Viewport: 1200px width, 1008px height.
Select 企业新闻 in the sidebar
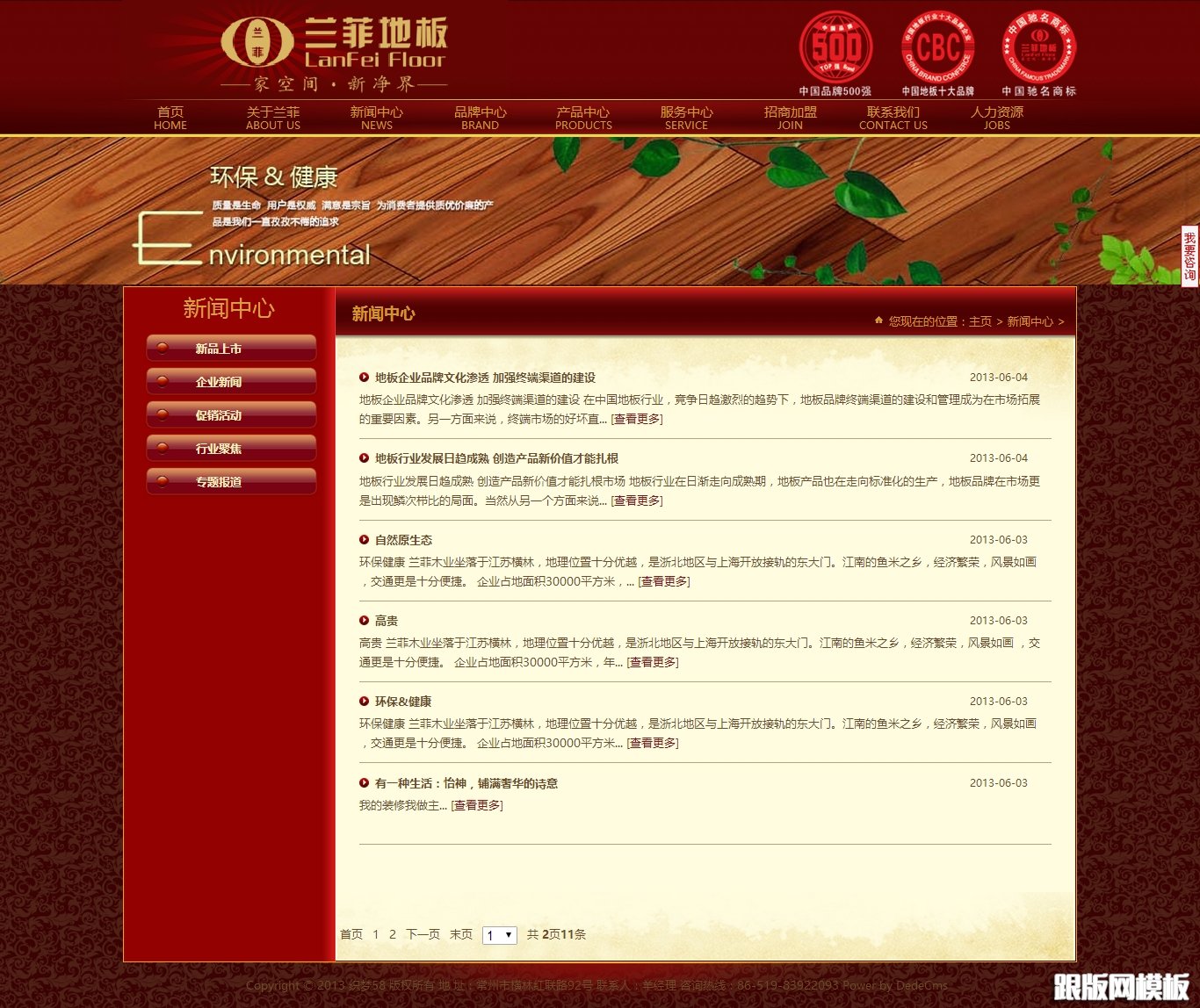[231, 381]
